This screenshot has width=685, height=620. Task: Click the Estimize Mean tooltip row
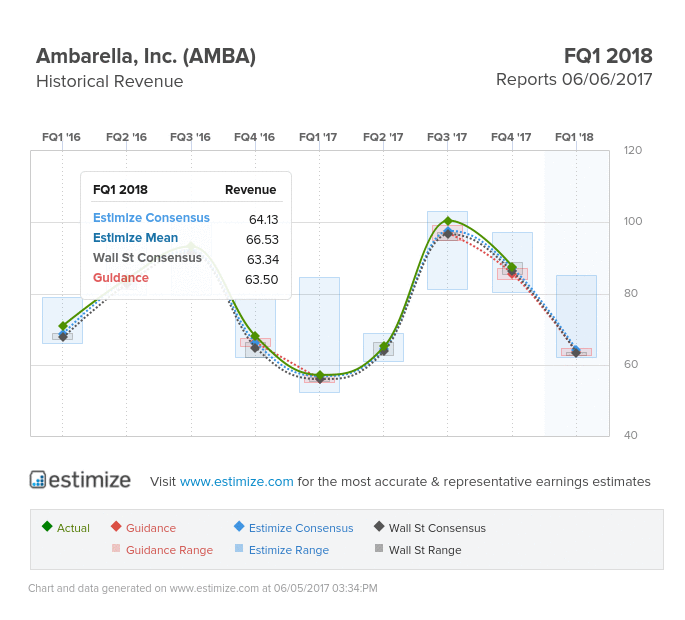pos(186,238)
